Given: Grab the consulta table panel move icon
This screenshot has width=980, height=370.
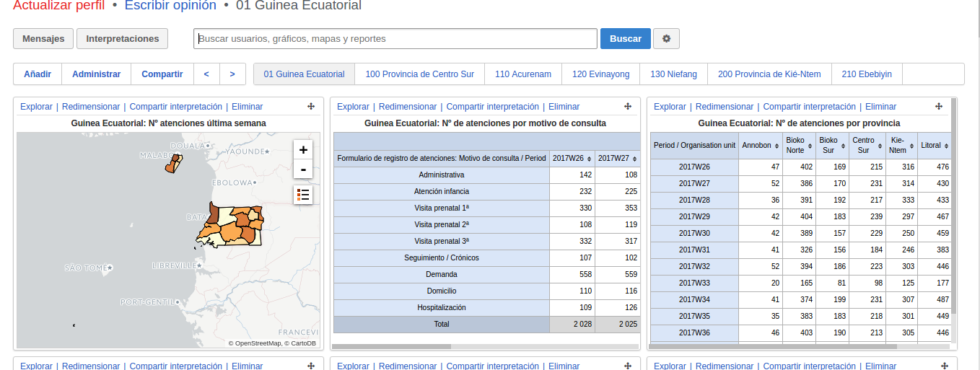Looking at the screenshot, I should point(628,107).
